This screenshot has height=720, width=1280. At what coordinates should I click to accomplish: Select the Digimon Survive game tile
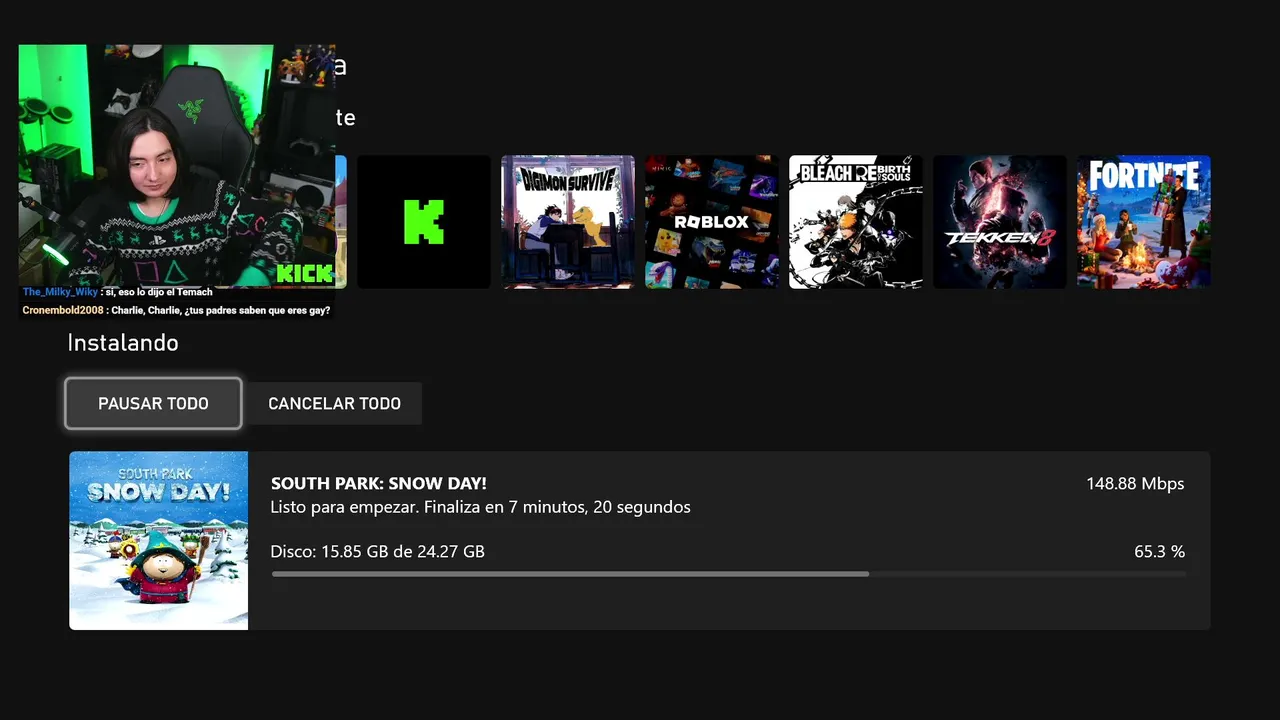click(568, 222)
